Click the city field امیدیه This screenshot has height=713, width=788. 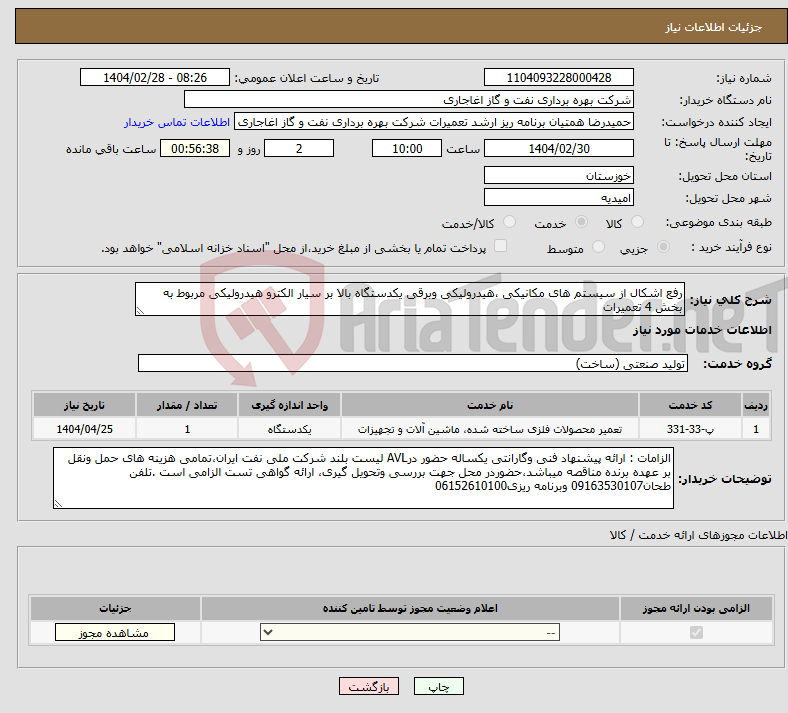[558, 197]
